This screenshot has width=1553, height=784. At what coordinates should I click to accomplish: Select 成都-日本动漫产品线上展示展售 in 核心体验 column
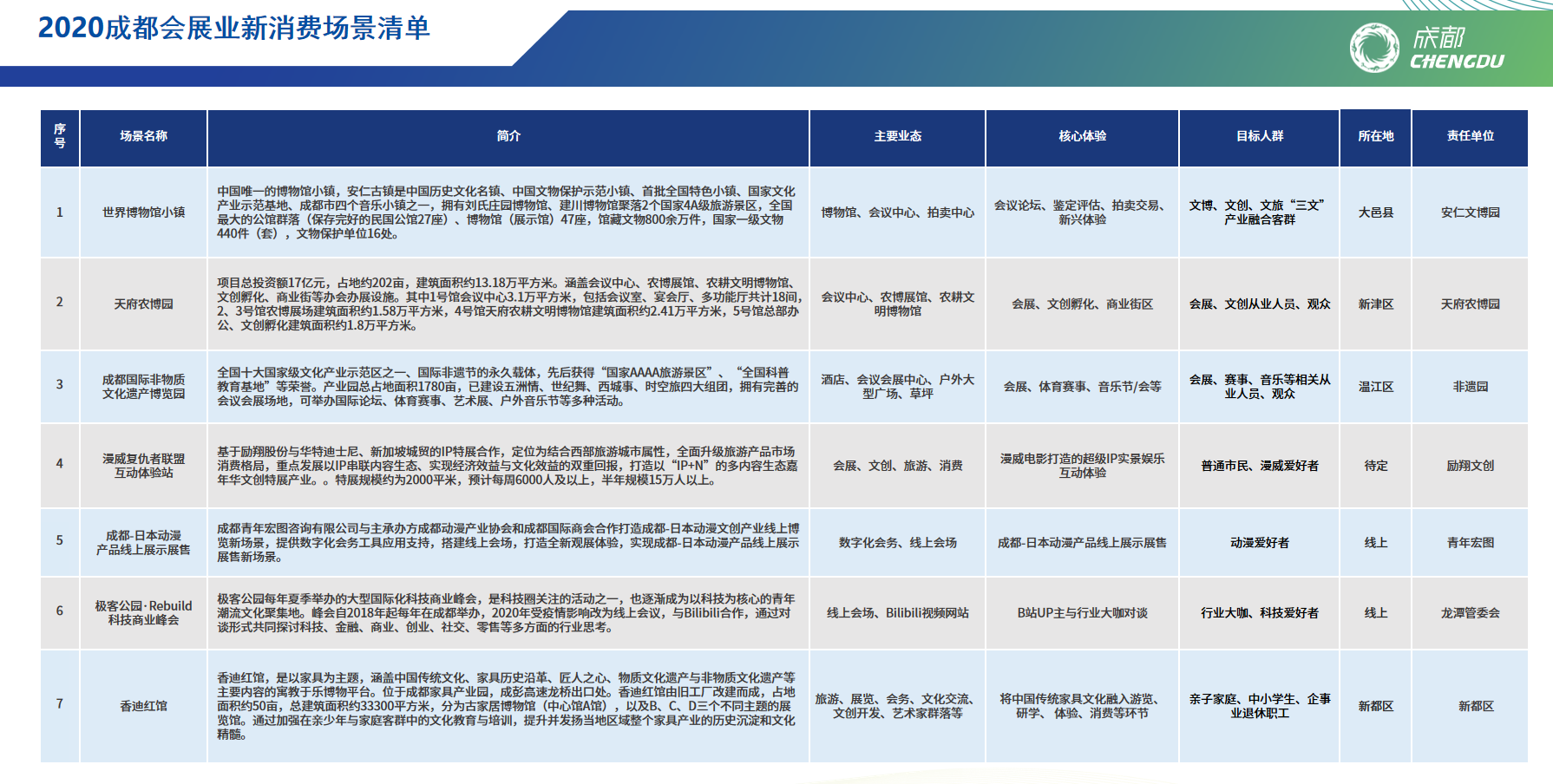point(1083,543)
